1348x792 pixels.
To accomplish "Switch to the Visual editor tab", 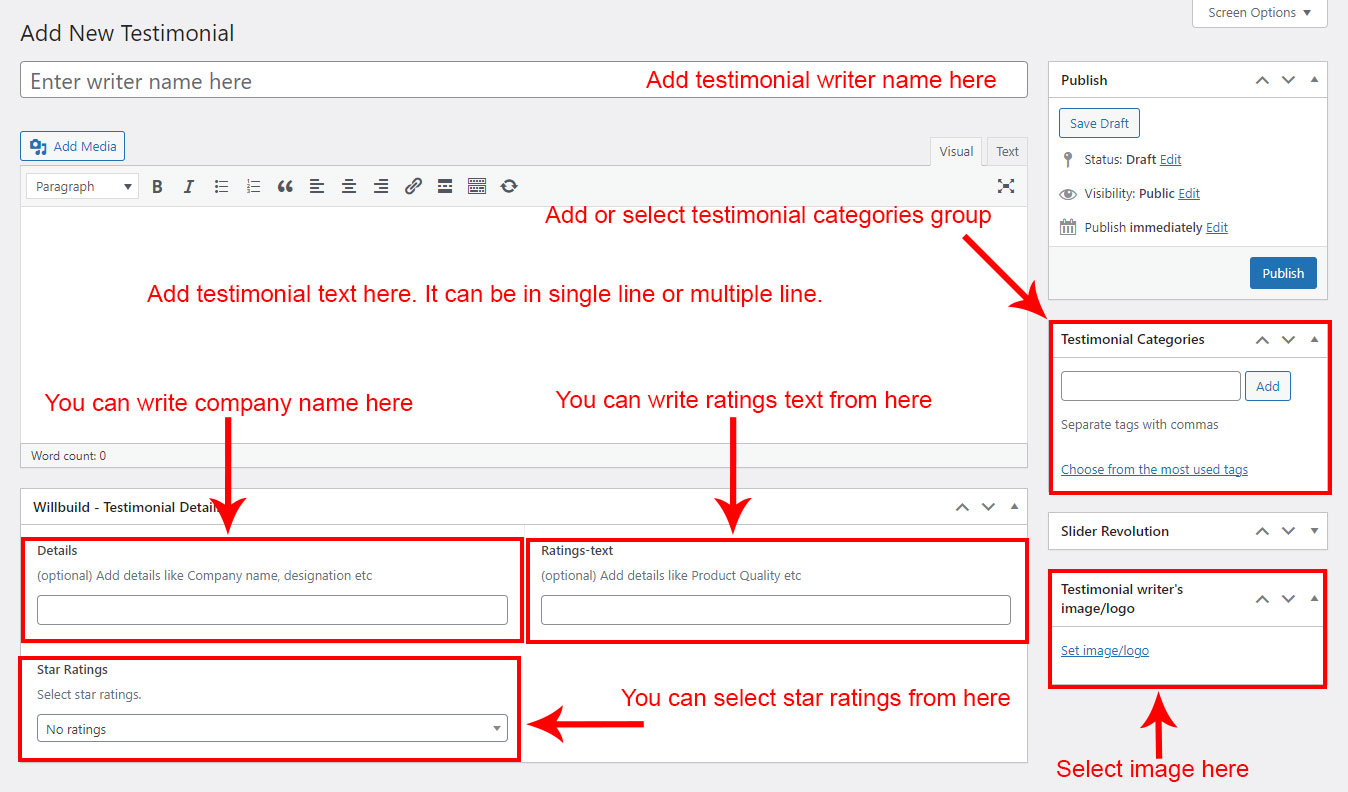I will click(x=955, y=152).
